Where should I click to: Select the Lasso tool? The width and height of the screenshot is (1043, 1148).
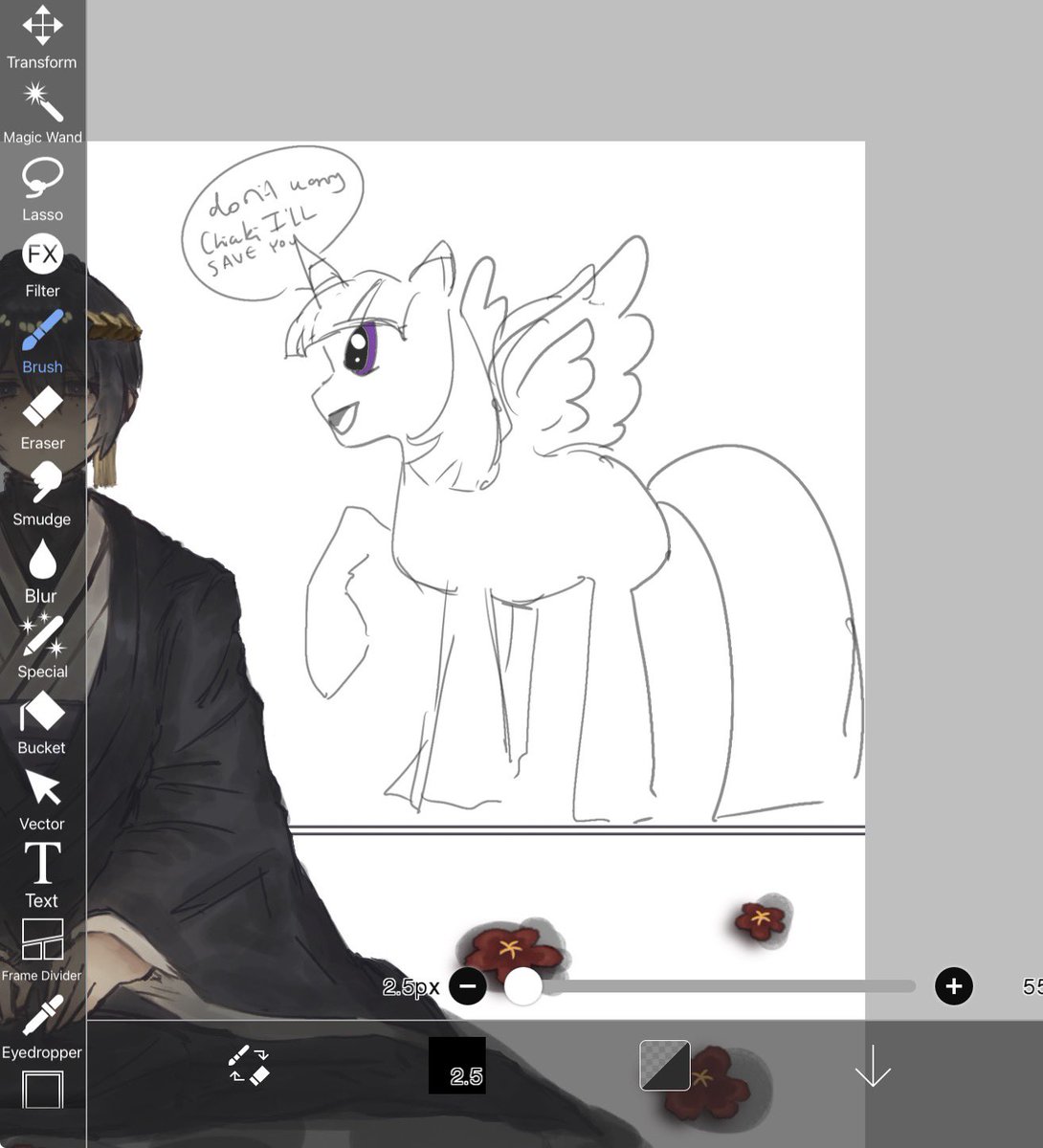(x=42, y=189)
